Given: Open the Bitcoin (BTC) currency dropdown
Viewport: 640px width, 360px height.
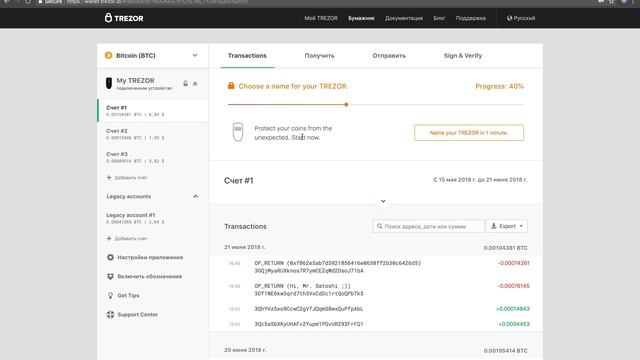Looking at the screenshot, I should pyautogui.click(x=152, y=56).
